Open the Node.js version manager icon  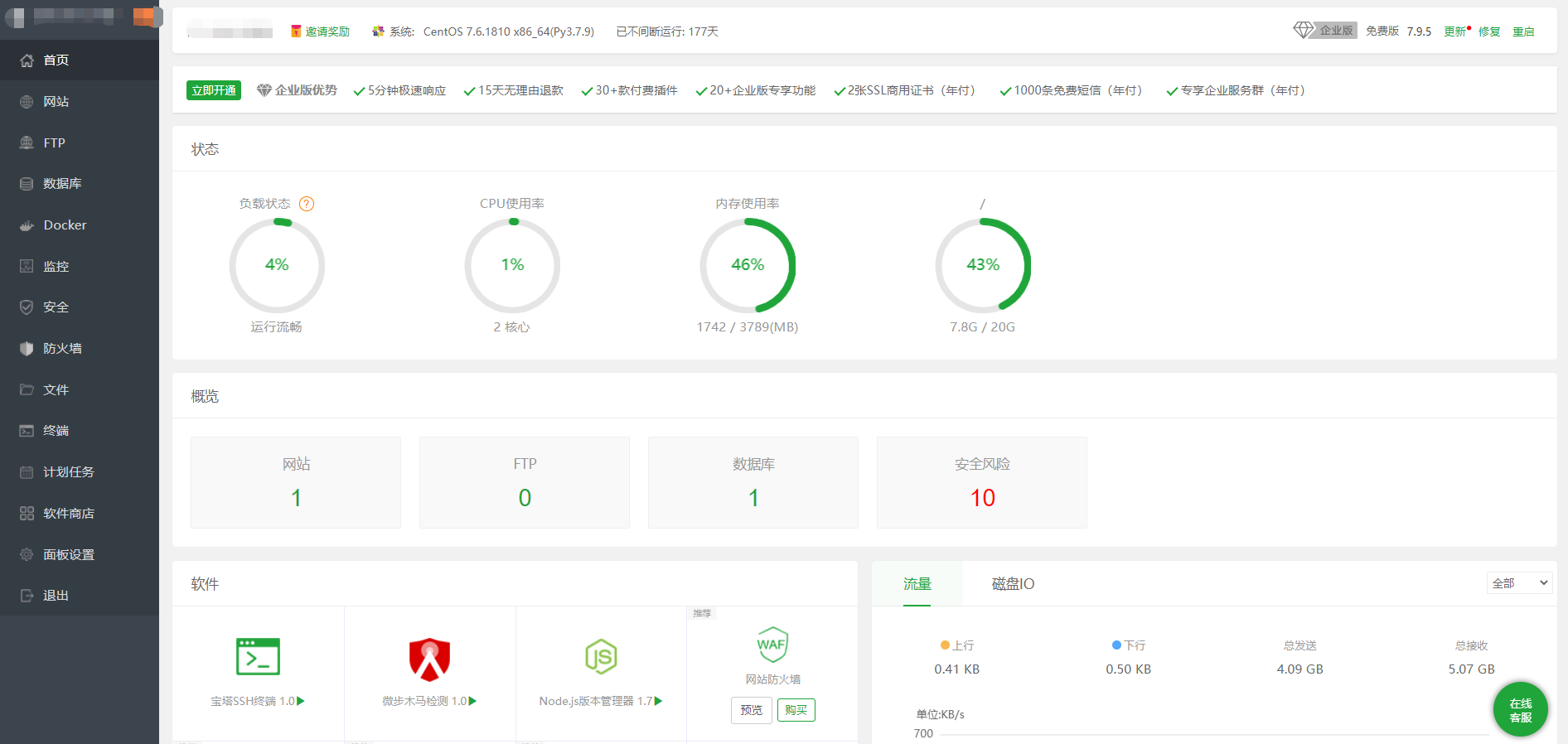click(601, 657)
